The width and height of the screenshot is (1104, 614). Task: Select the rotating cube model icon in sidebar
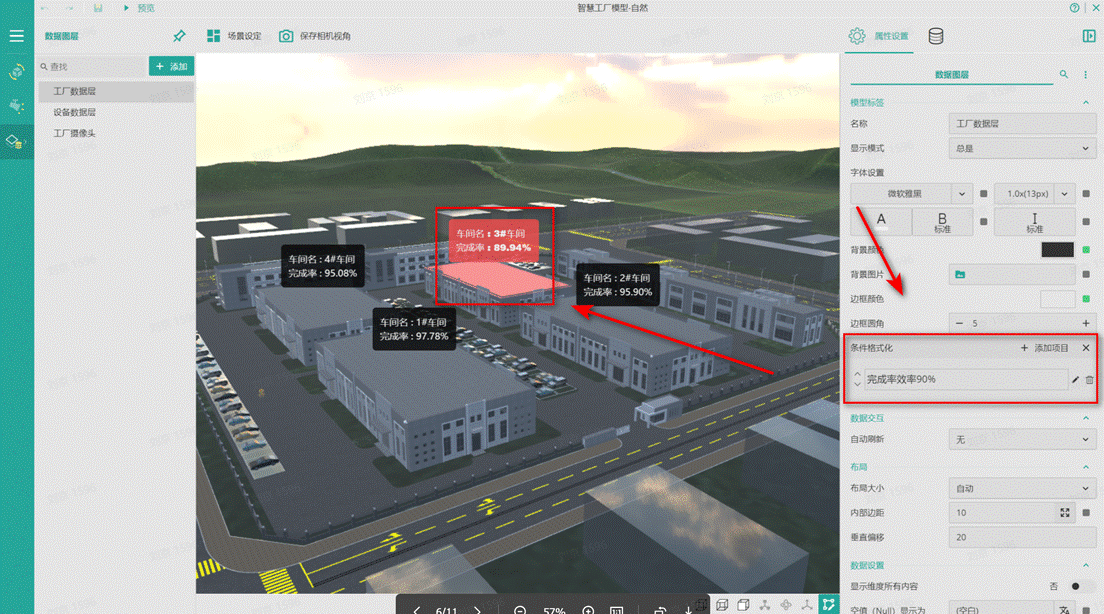[x=16, y=72]
